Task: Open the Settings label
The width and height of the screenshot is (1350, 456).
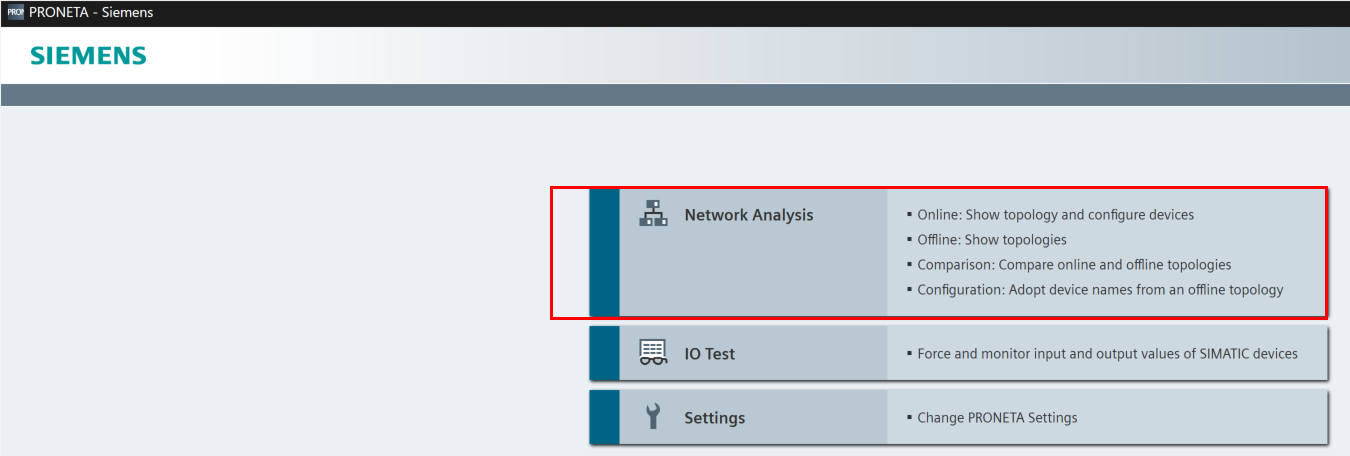Action: tap(714, 418)
